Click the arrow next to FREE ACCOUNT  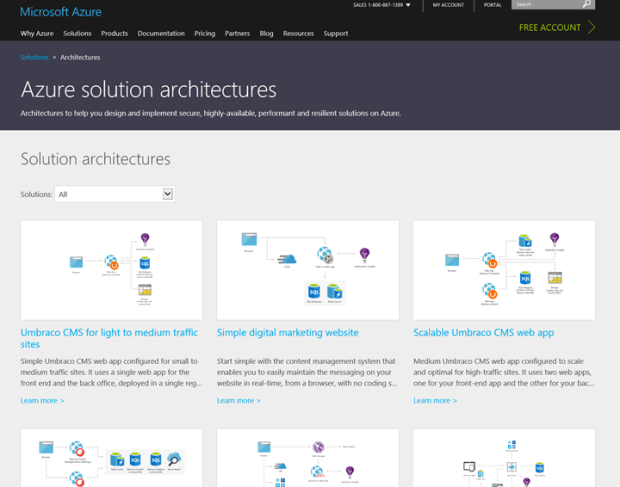pos(591,27)
